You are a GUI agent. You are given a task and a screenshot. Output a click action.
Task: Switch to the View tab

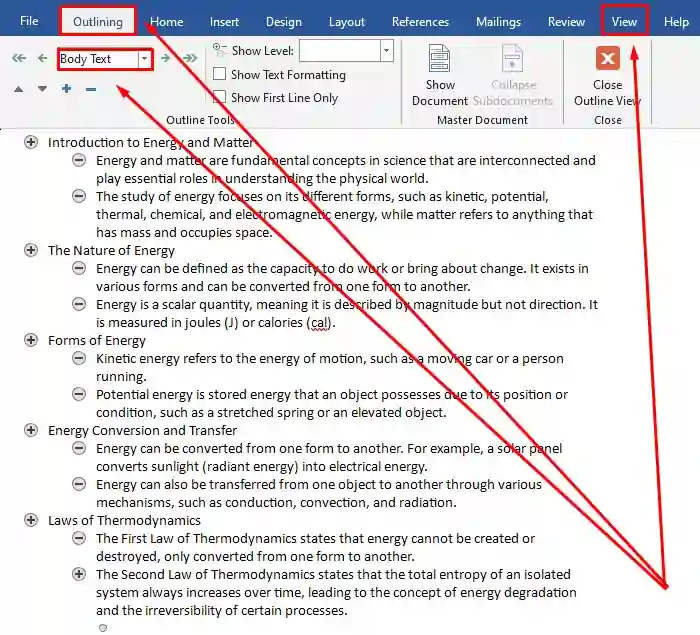(x=624, y=21)
